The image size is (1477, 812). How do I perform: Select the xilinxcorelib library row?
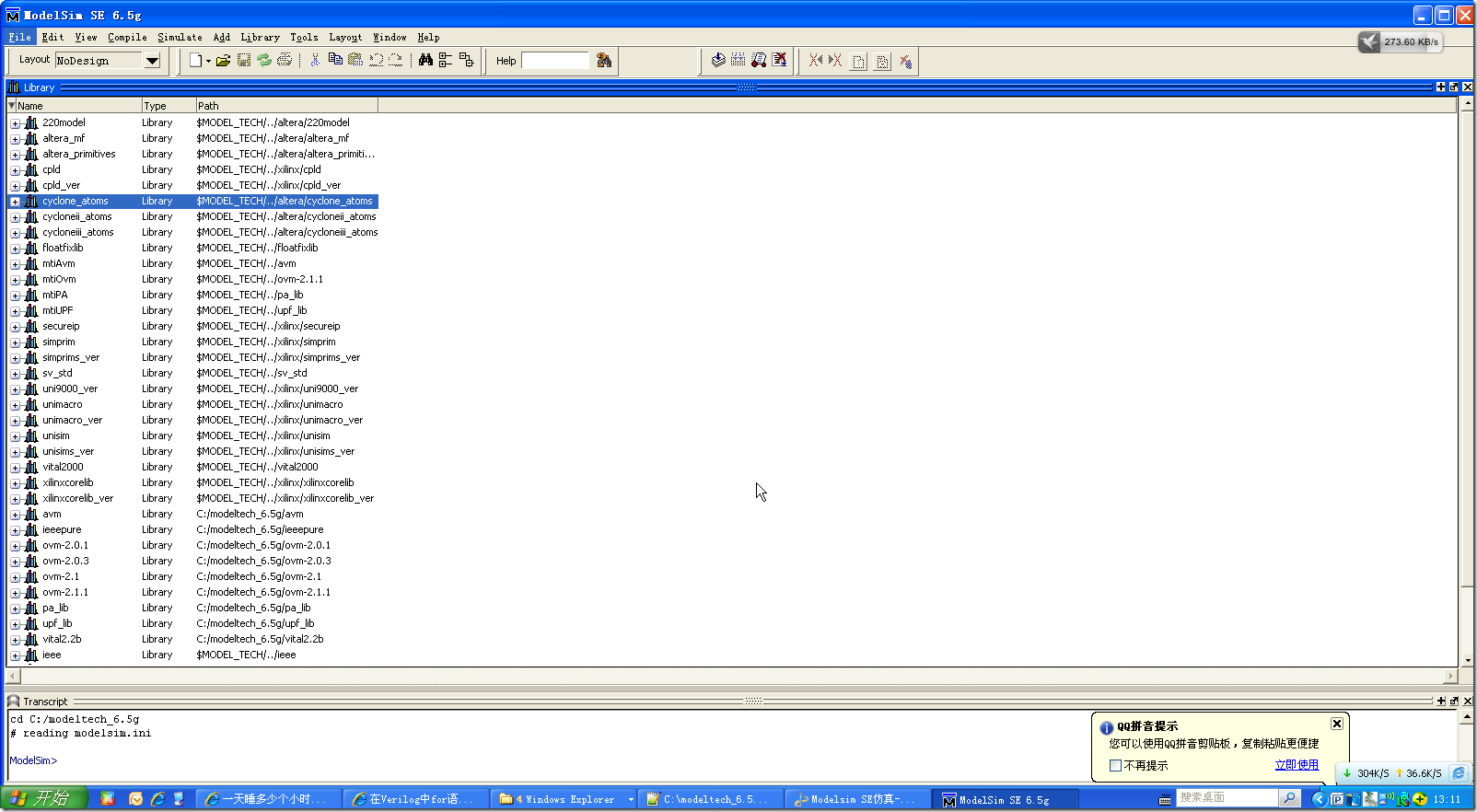(68, 483)
